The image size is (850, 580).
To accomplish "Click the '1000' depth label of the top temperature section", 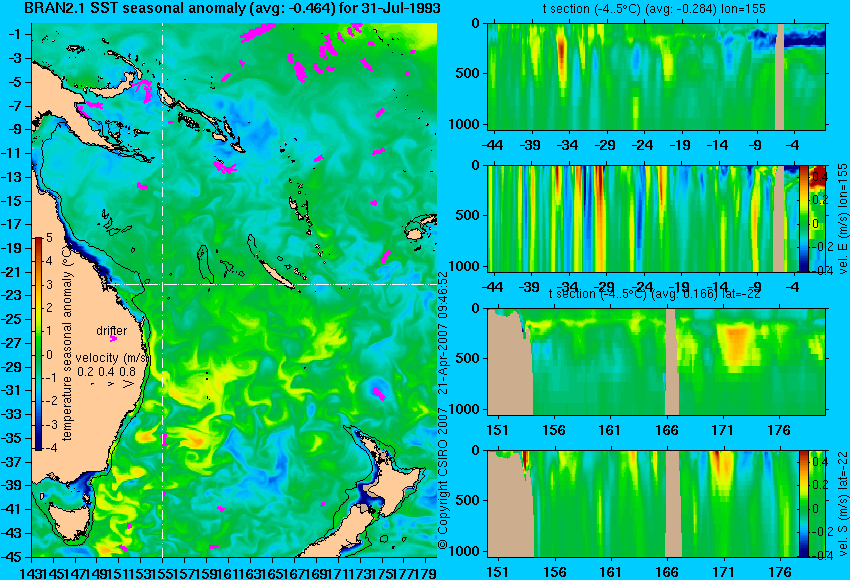I will (x=465, y=124).
